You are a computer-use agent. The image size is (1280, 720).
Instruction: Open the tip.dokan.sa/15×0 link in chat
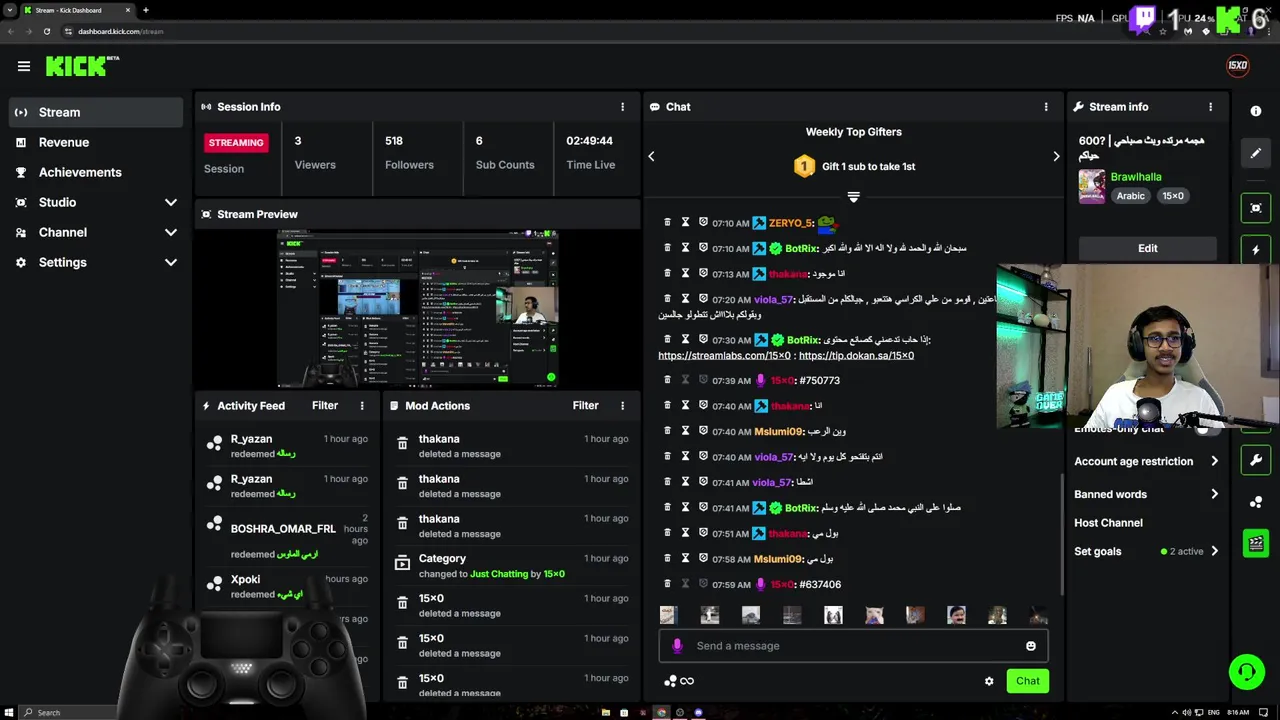(x=856, y=356)
